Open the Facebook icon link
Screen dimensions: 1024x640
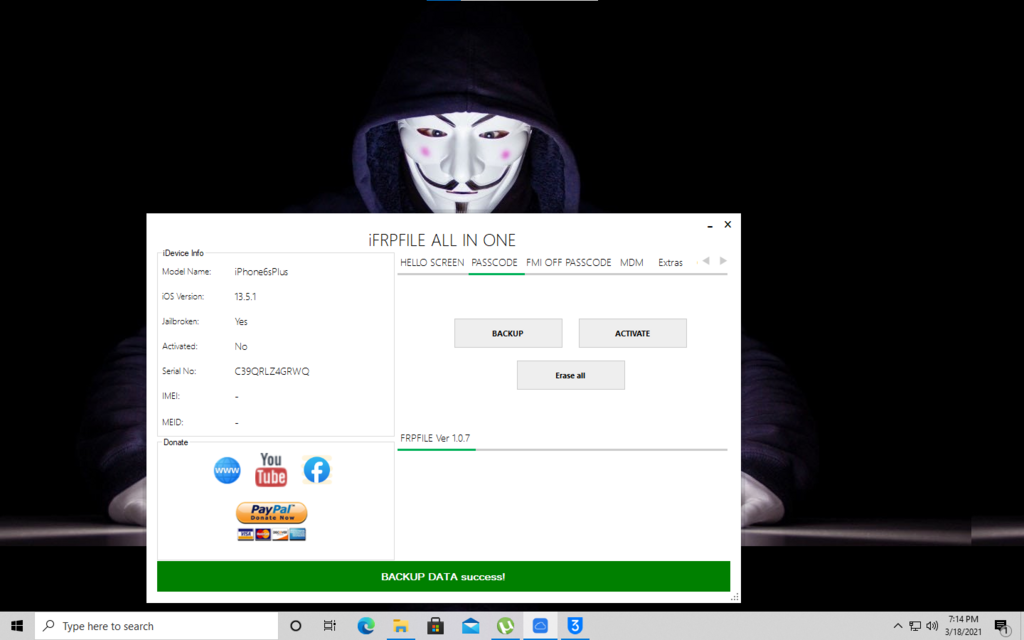pos(317,470)
